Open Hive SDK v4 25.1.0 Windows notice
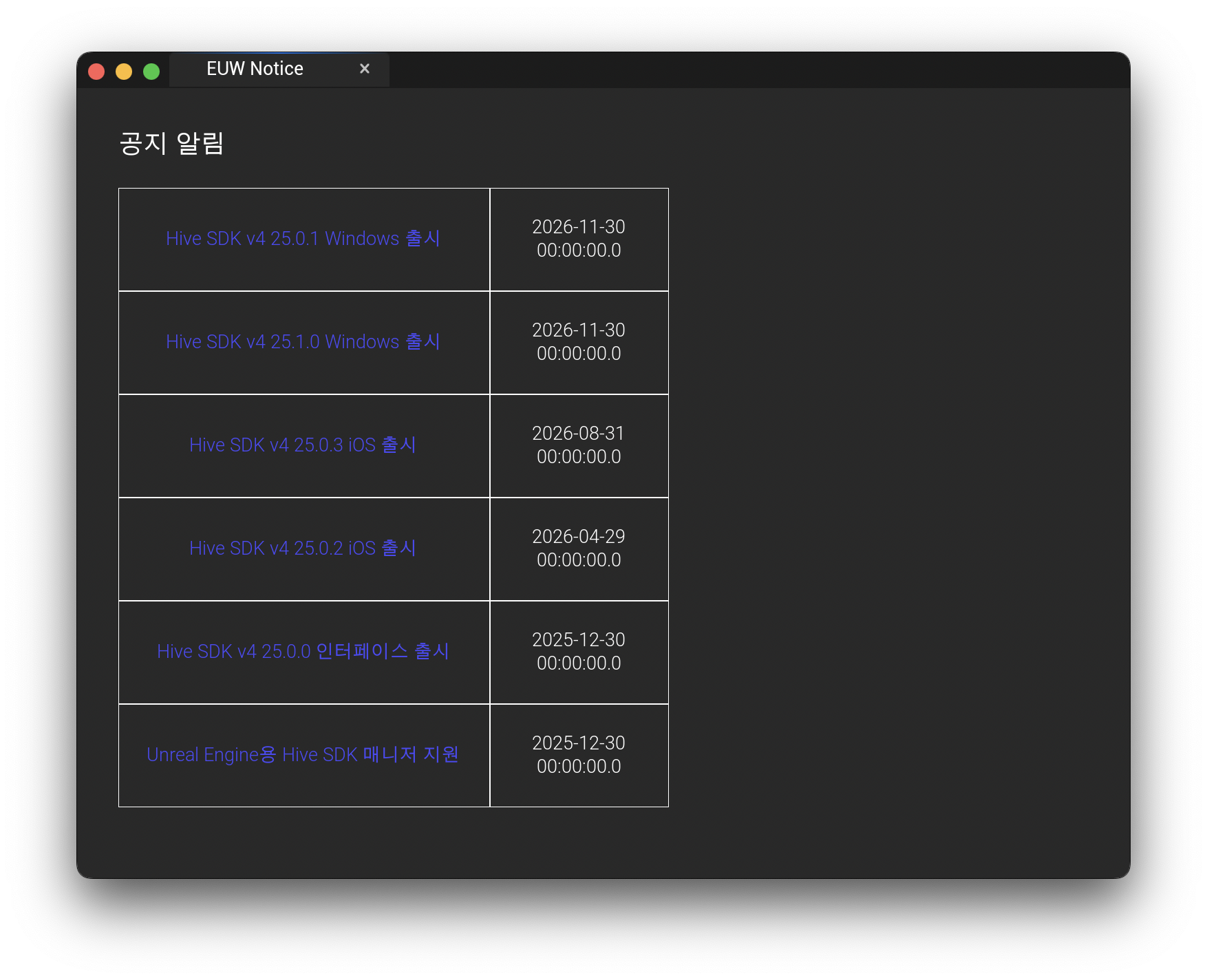 click(303, 342)
